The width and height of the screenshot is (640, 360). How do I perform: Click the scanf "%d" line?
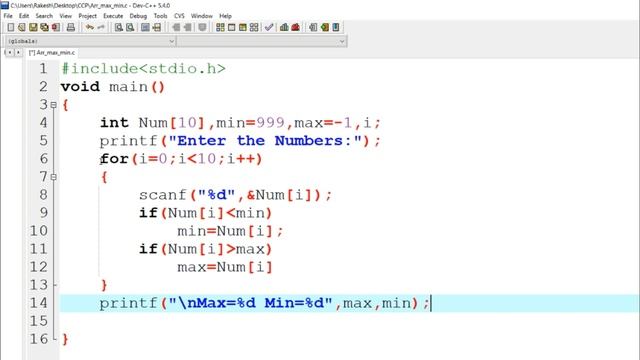[236, 195]
